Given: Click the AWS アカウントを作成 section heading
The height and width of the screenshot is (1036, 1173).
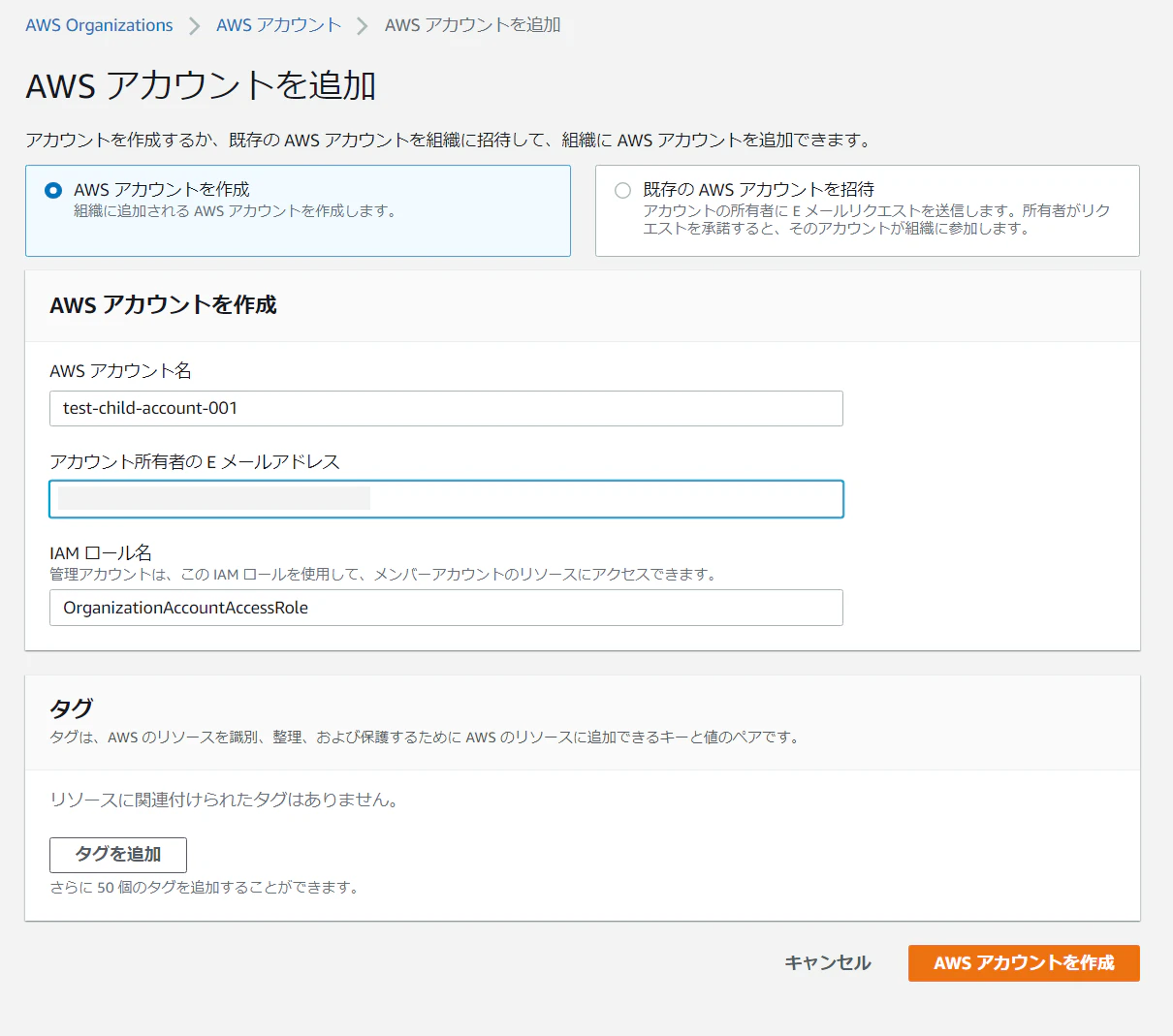Looking at the screenshot, I should (163, 305).
